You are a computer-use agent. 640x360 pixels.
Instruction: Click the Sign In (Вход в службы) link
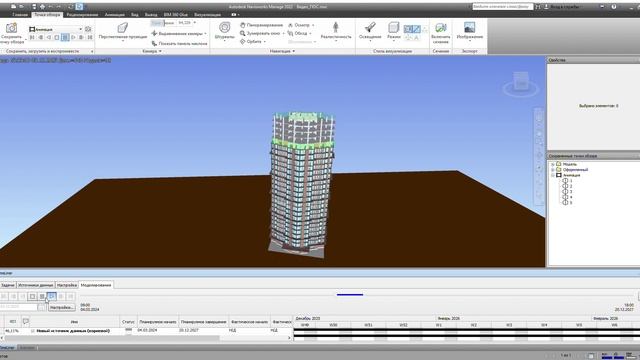click(564, 7)
